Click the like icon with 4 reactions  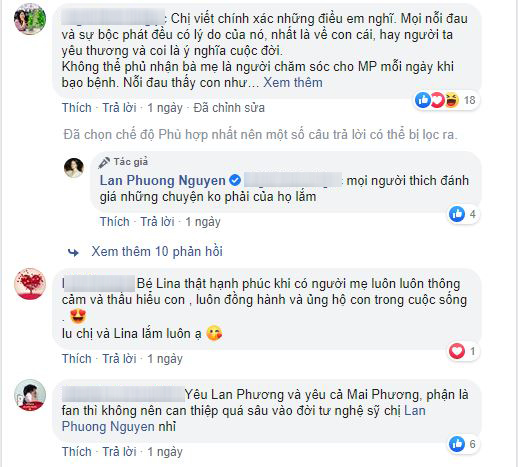457,214
